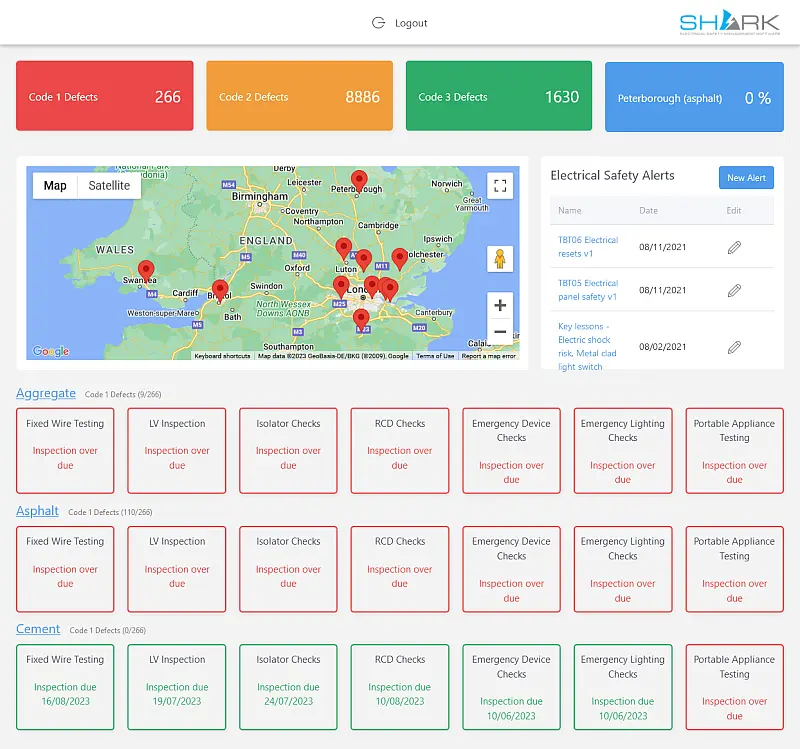Viewport: 800px width, 749px height.
Task: Edit the TBT06 Electrical resets v1 alert
Action: [735, 245]
